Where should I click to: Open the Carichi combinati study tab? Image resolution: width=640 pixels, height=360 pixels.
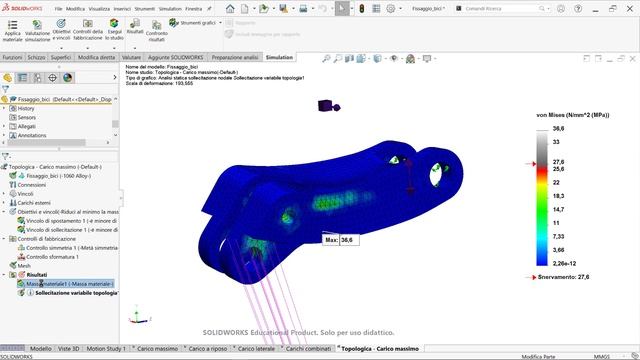point(308,349)
